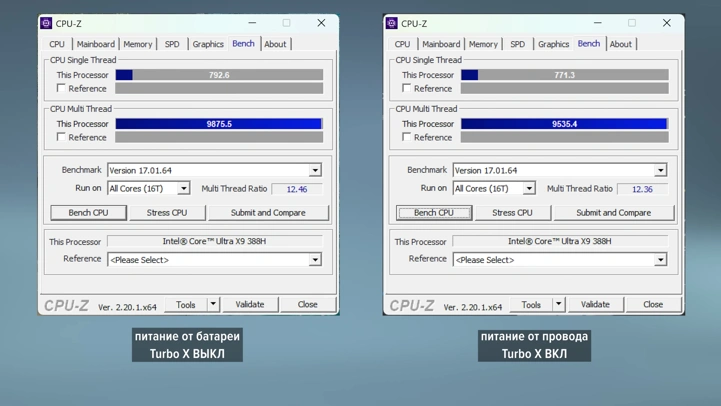This screenshot has width=721, height=406.
Task: Open the Tools arrow menu in right window
Action: (x=558, y=304)
